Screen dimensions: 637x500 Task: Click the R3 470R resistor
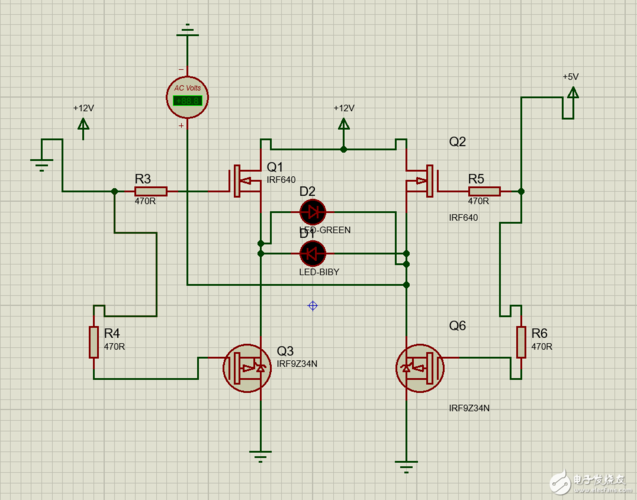(151, 191)
